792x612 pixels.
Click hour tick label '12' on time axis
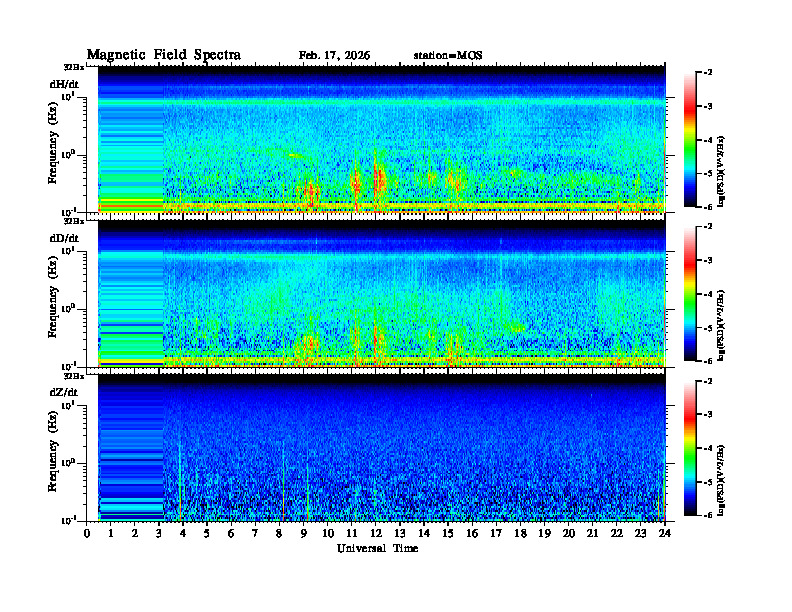pyautogui.click(x=376, y=534)
